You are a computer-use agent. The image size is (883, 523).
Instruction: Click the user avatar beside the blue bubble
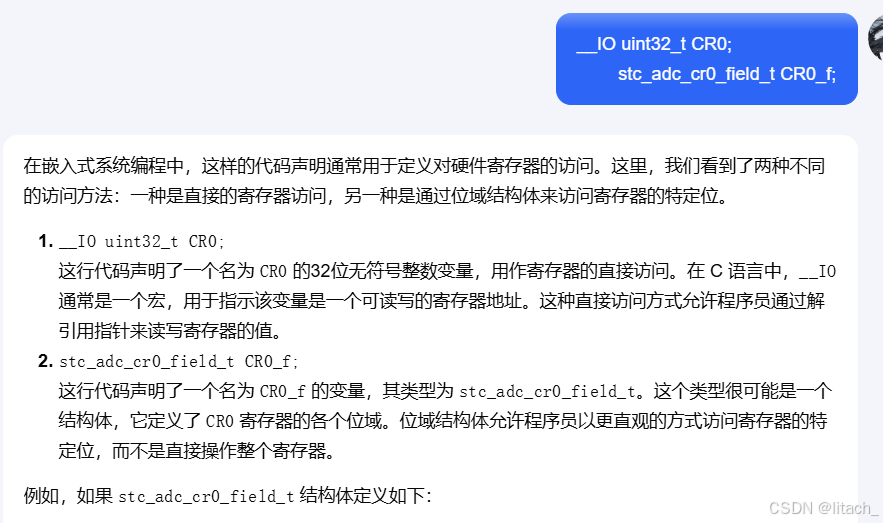coord(876,38)
